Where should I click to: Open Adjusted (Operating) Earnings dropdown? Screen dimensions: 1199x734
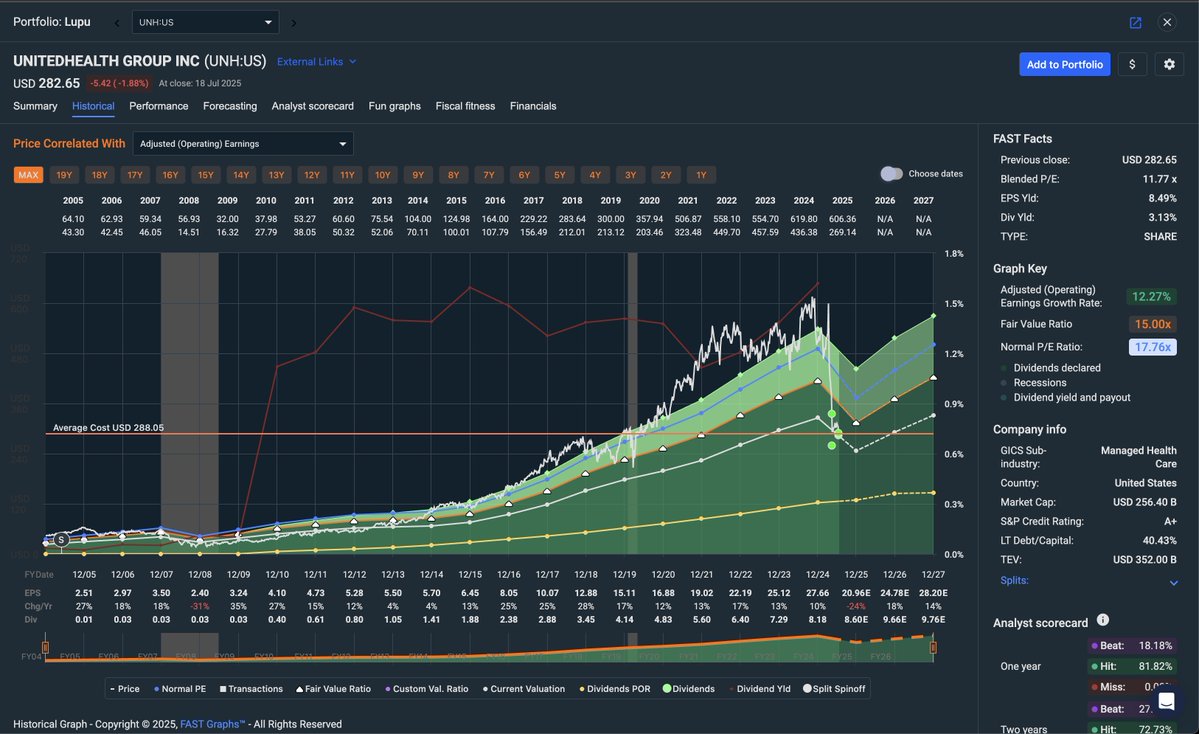pos(242,144)
